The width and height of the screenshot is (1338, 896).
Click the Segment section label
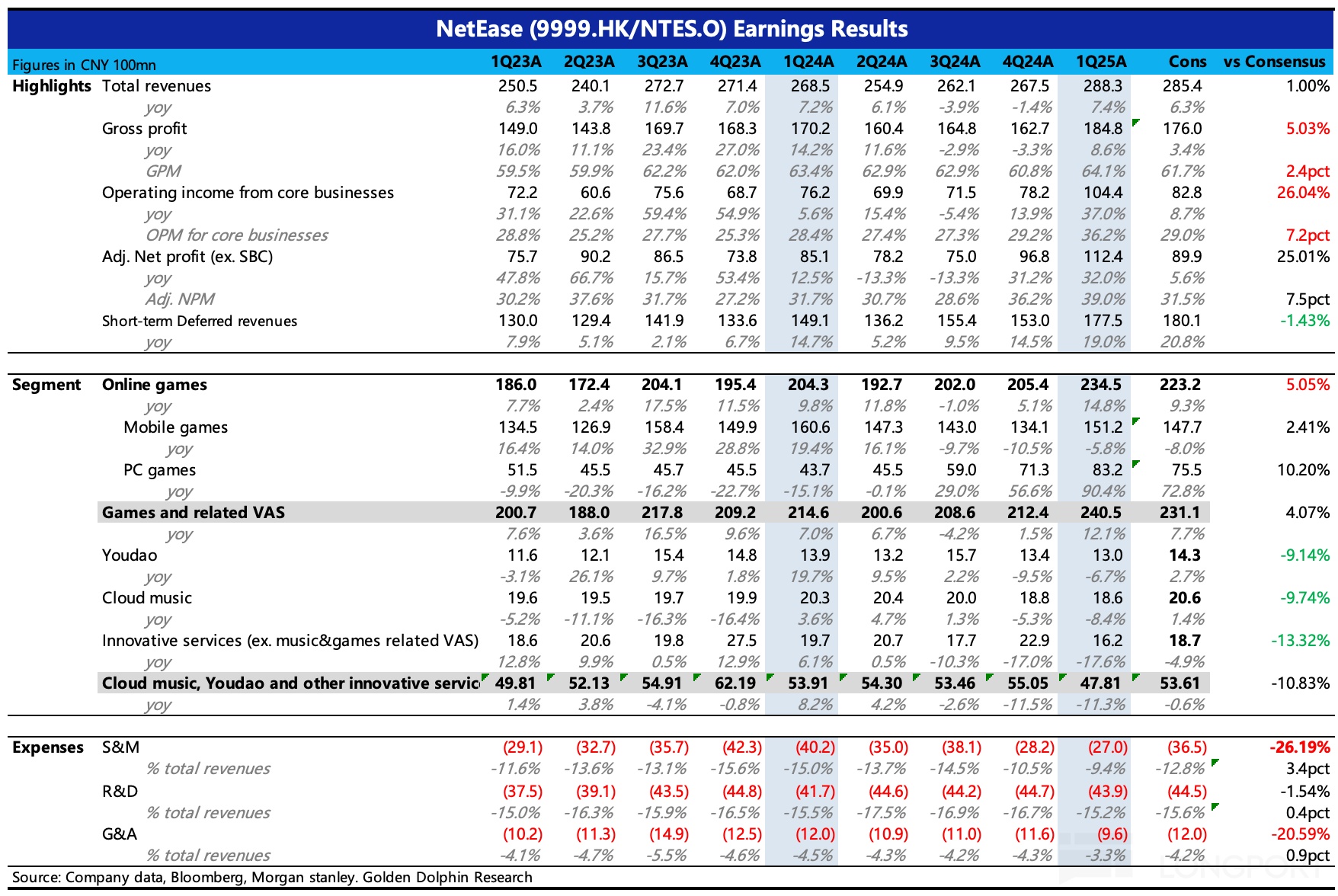click(x=46, y=385)
